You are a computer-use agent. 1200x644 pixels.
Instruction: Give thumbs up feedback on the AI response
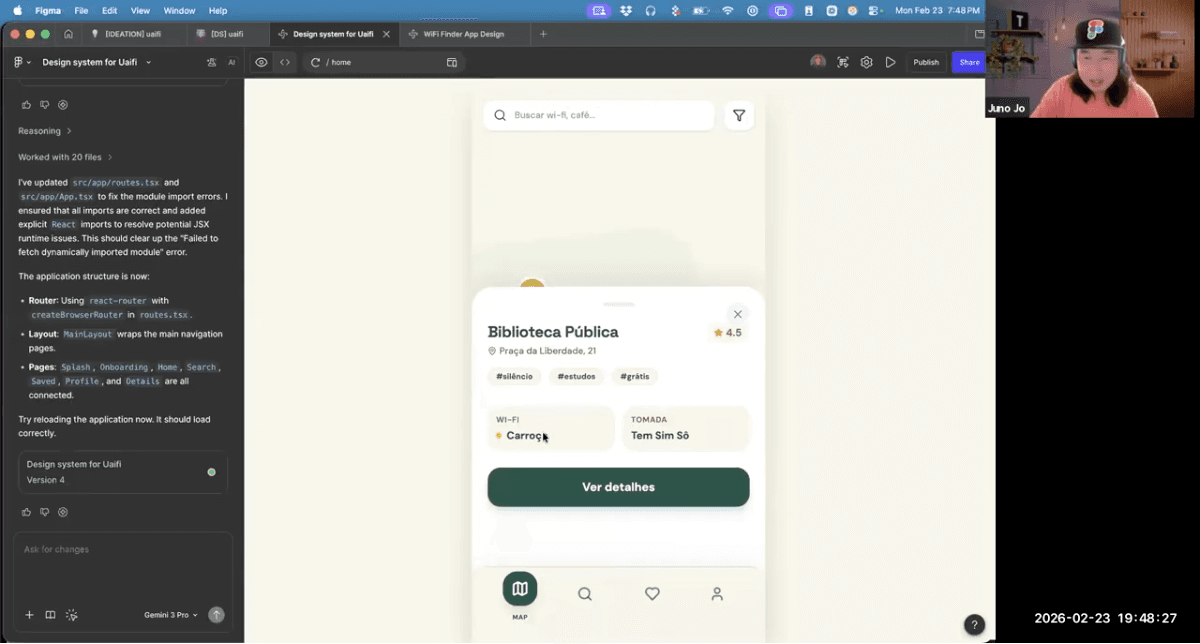tap(26, 104)
